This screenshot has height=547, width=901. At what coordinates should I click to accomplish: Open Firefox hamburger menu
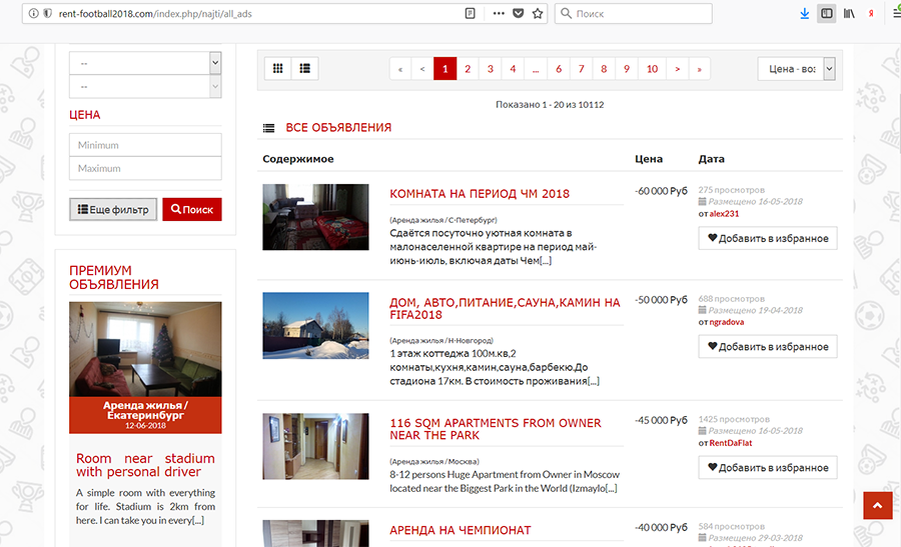pyautogui.click(x=896, y=13)
